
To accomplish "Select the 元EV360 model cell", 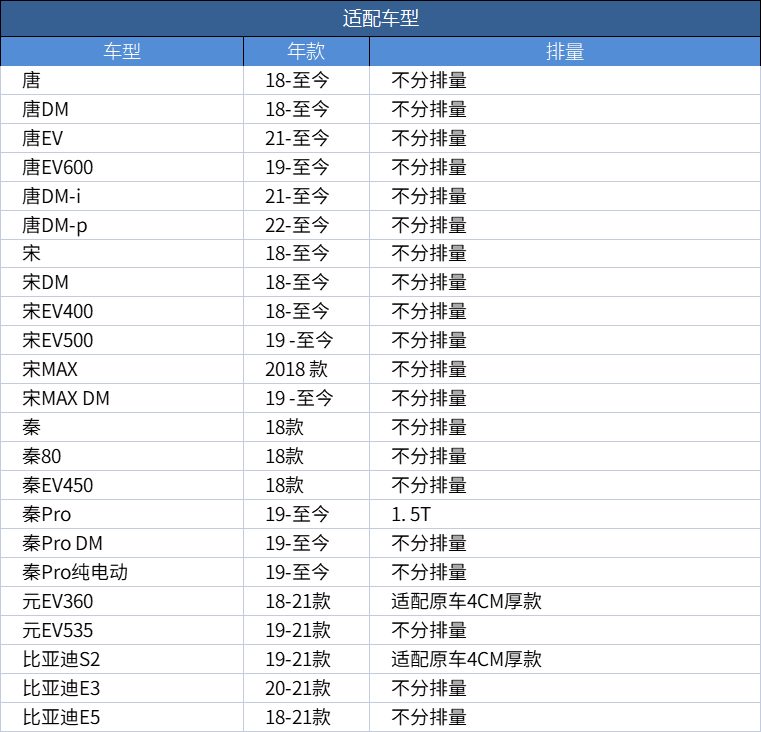I will click(122, 601).
